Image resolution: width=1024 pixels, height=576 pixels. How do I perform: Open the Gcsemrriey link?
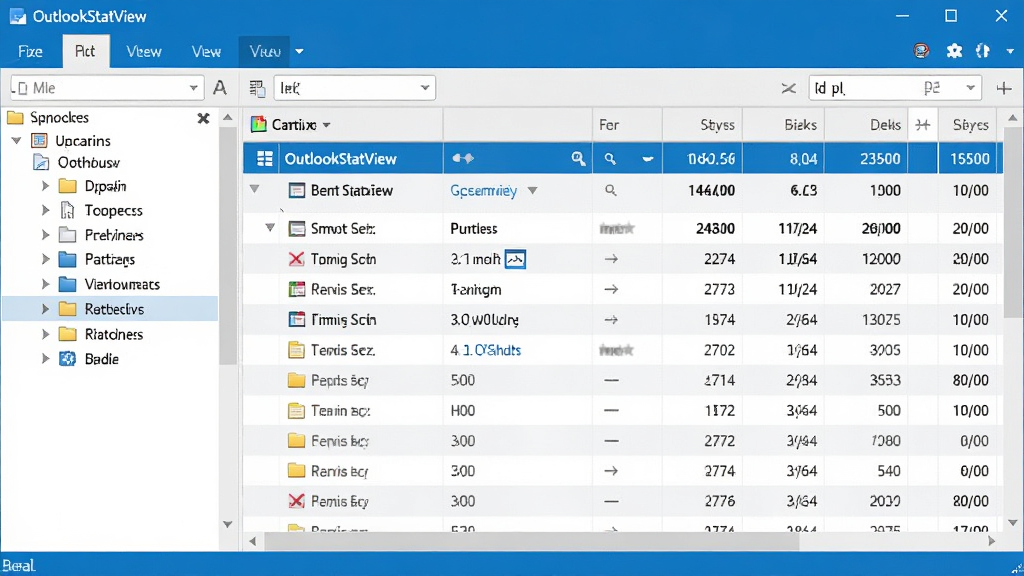[483, 191]
